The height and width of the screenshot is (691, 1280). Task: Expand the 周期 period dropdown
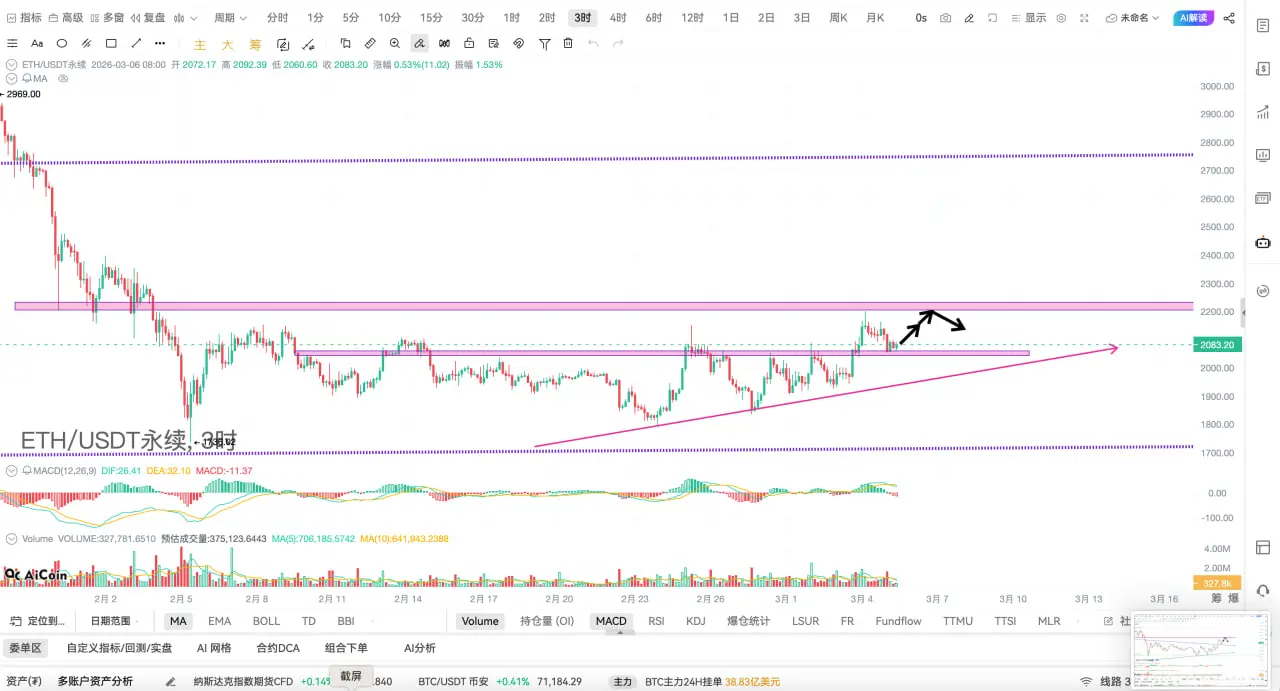coord(231,18)
